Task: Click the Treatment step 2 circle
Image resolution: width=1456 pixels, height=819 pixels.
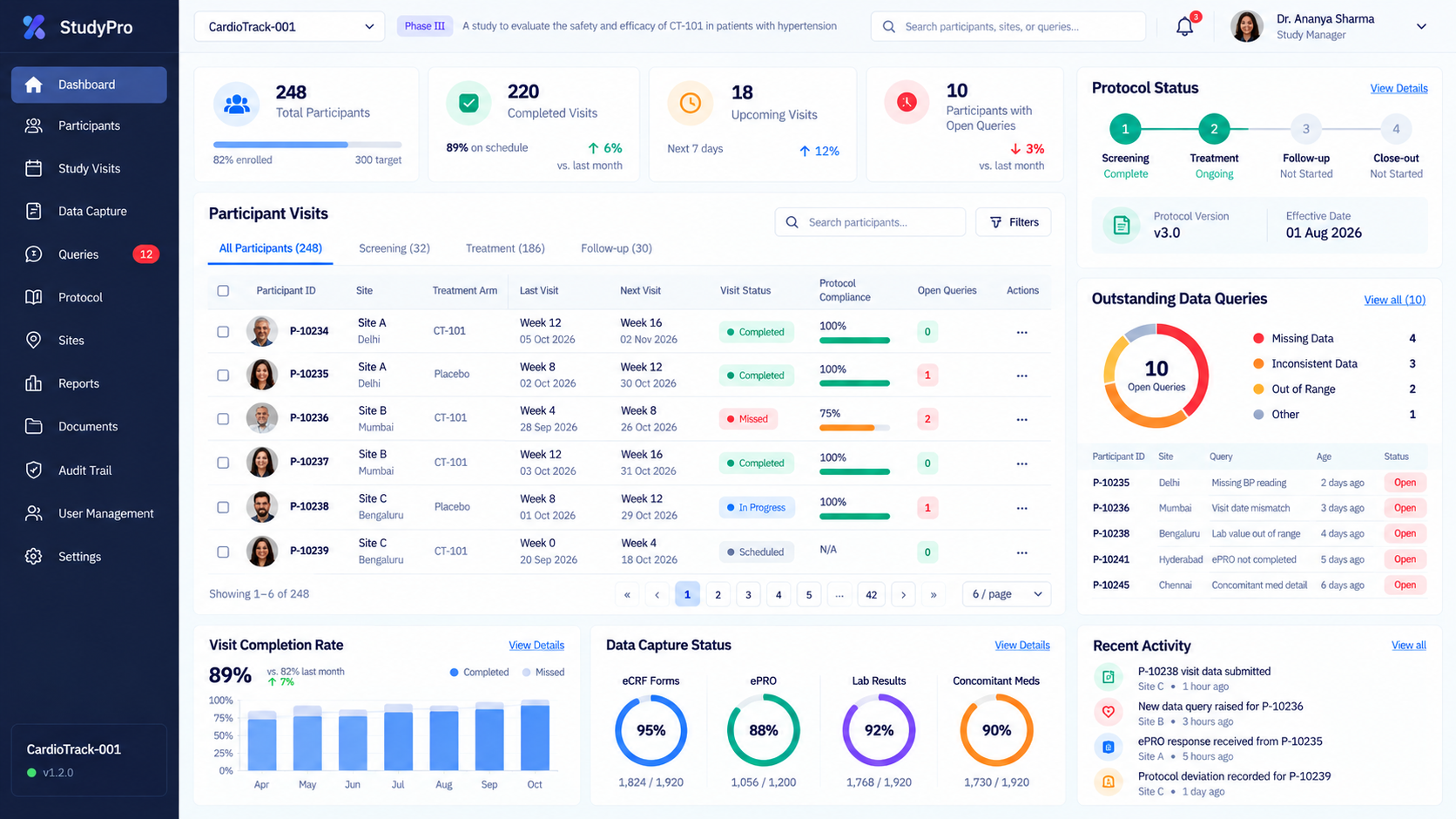Action: pos(1214,129)
